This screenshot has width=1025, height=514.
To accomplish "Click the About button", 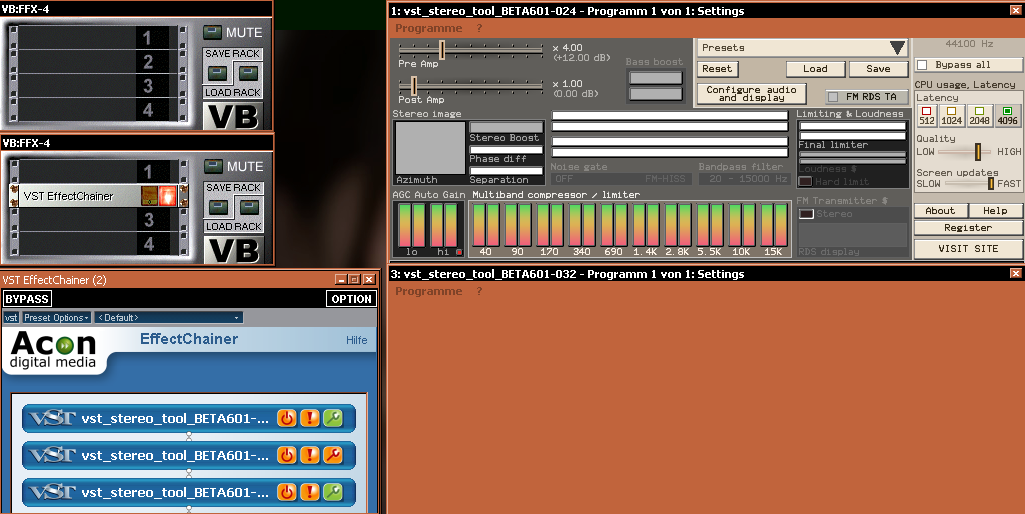I will click(x=940, y=211).
